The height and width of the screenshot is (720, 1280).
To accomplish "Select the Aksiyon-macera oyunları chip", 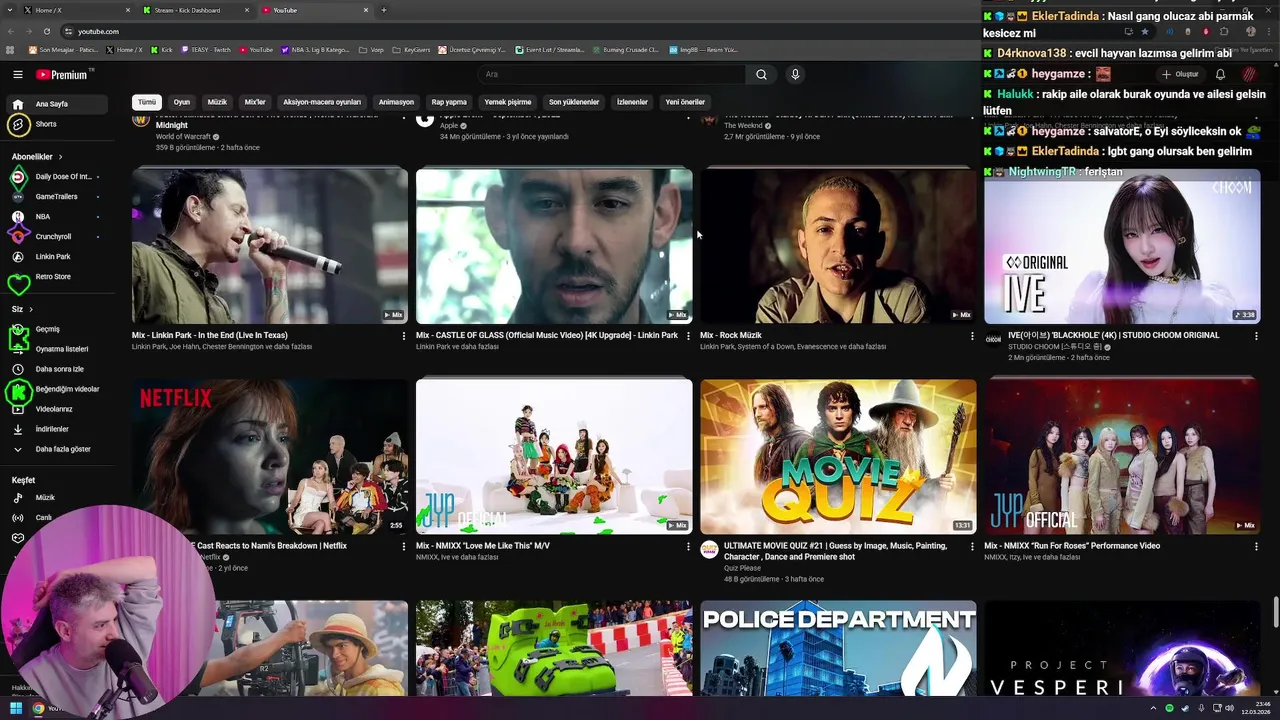I will [x=322, y=102].
